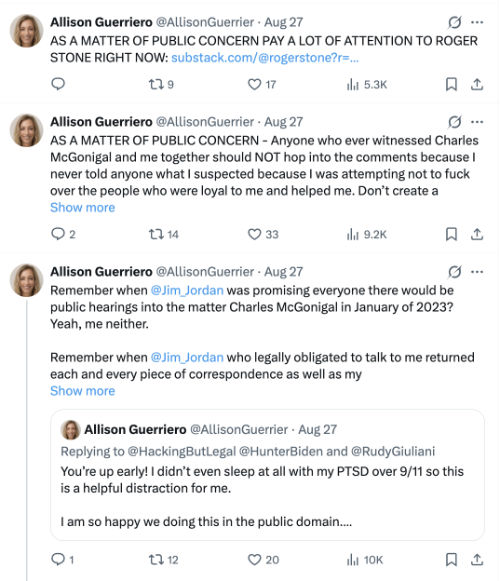The width and height of the screenshot is (500, 581).
Task: View analytics showing 10K views
Action: (x=365, y=560)
